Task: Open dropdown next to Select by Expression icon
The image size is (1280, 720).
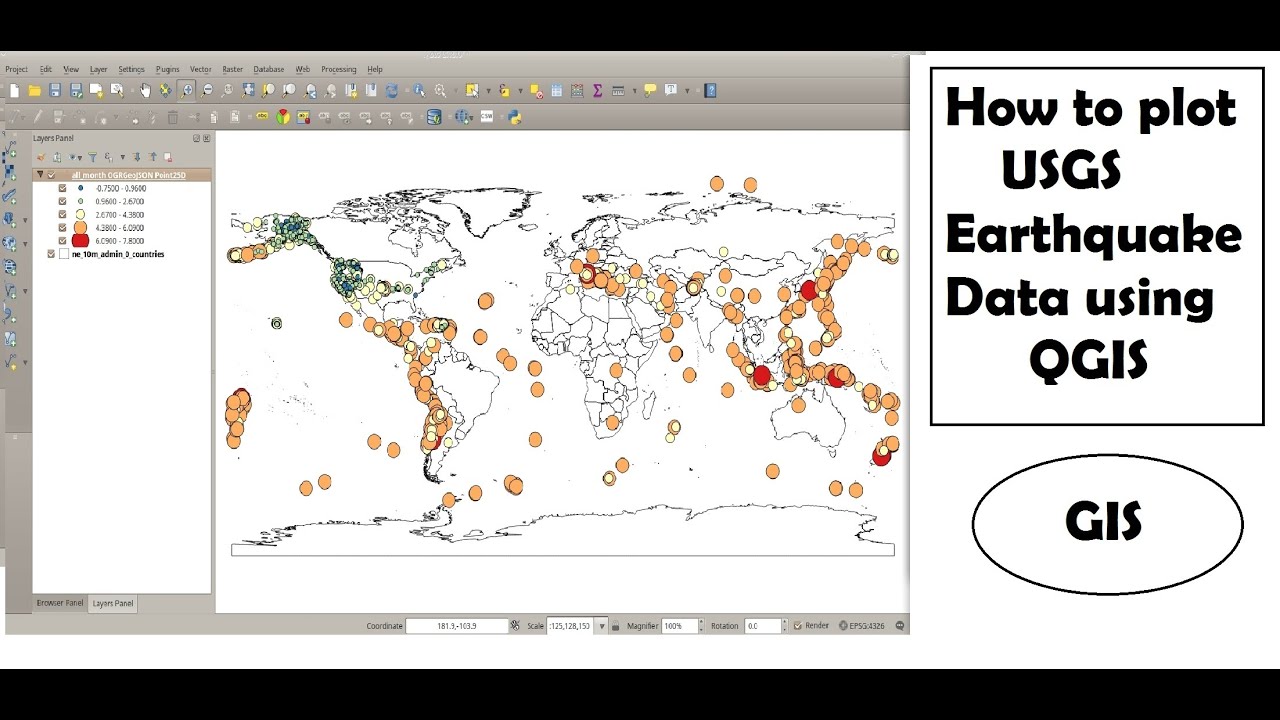Action: tap(520, 91)
